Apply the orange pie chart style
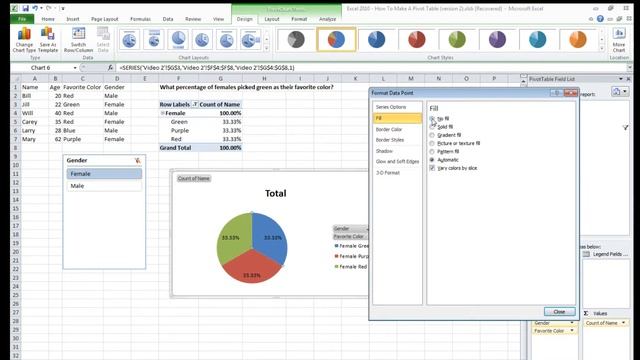Image resolution: width=640 pixels, height=360 pixels. [578, 40]
